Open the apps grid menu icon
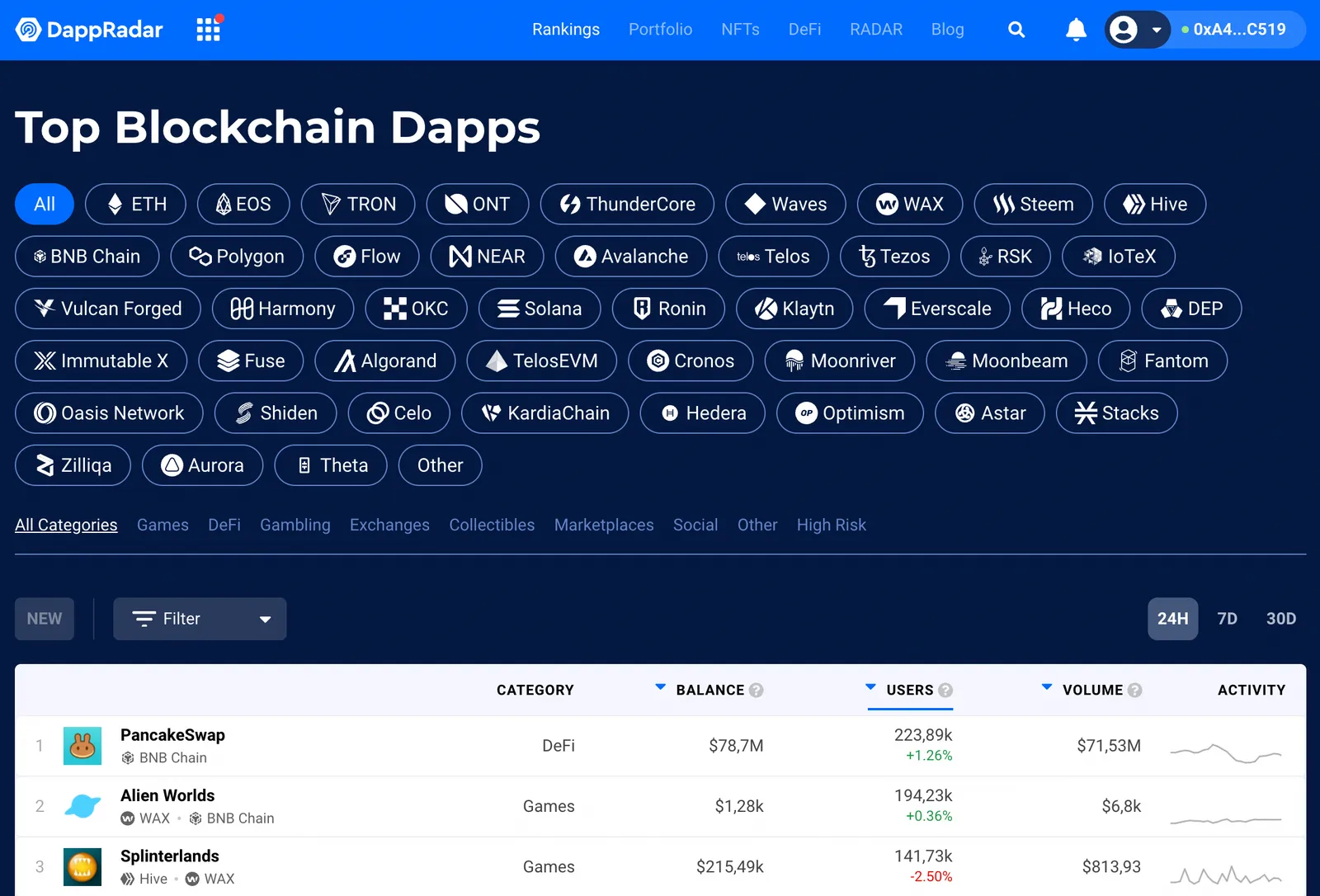This screenshot has height=896, width=1320. 209,29
